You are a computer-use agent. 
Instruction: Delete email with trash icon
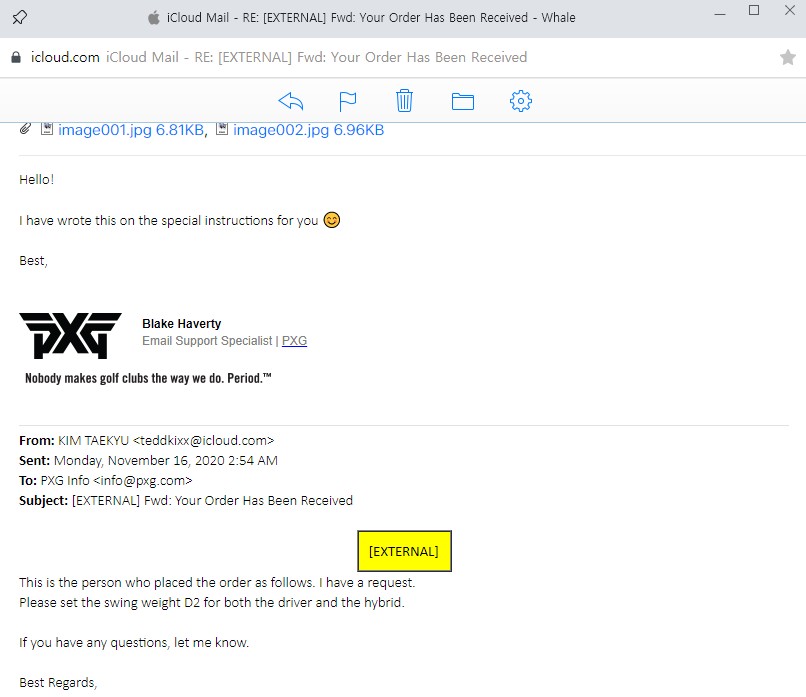(404, 101)
